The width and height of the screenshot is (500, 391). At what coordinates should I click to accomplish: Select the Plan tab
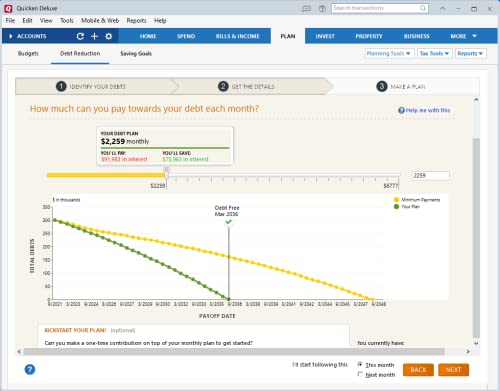point(288,36)
